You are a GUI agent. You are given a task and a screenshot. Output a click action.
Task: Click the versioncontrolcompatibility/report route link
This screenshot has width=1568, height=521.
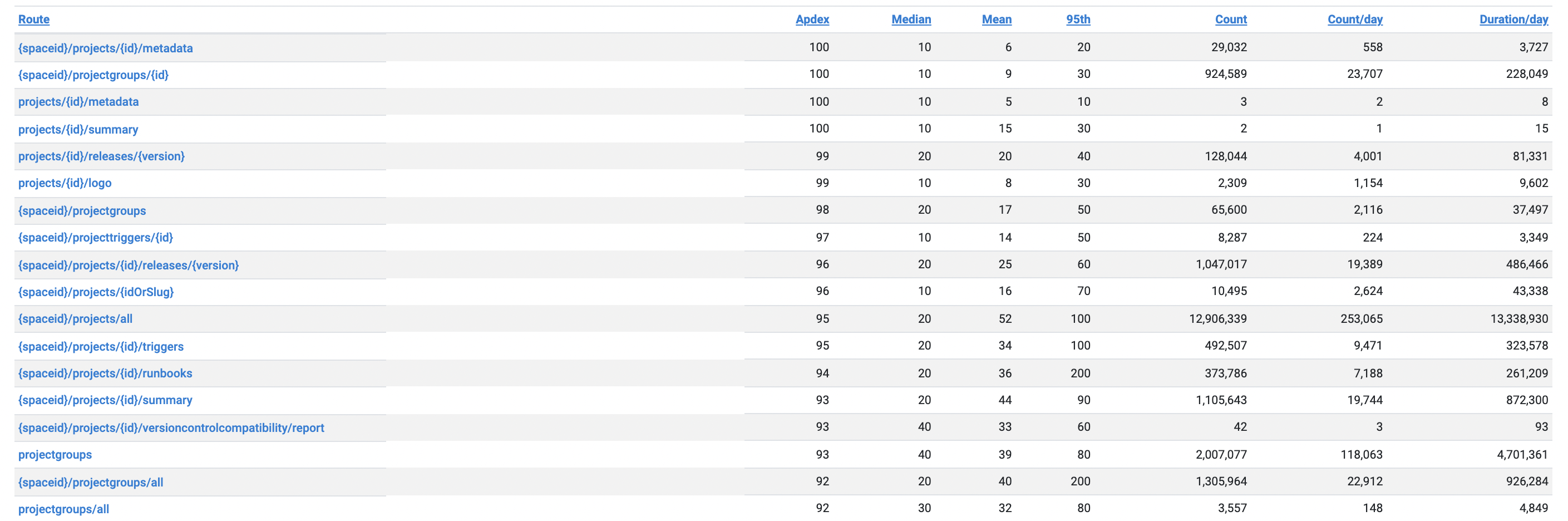pos(170,428)
